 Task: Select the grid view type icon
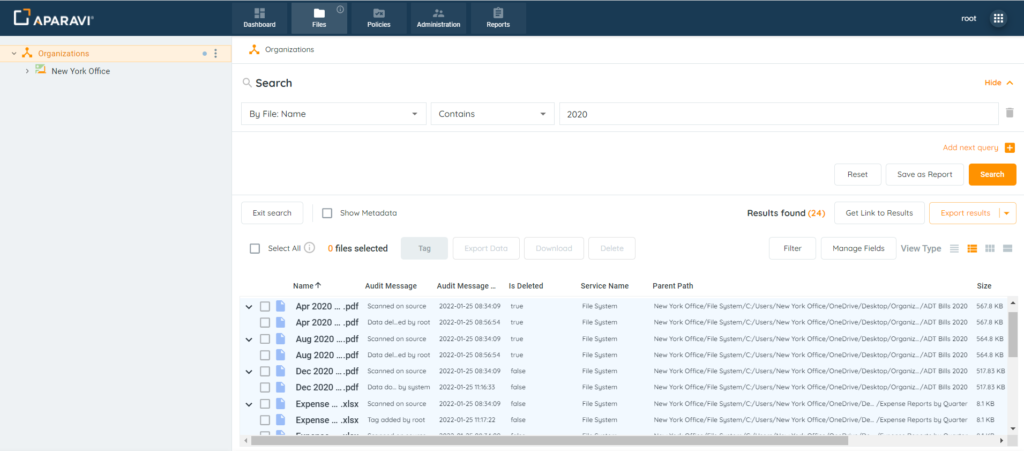pyautogui.click(x=990, y=248)
